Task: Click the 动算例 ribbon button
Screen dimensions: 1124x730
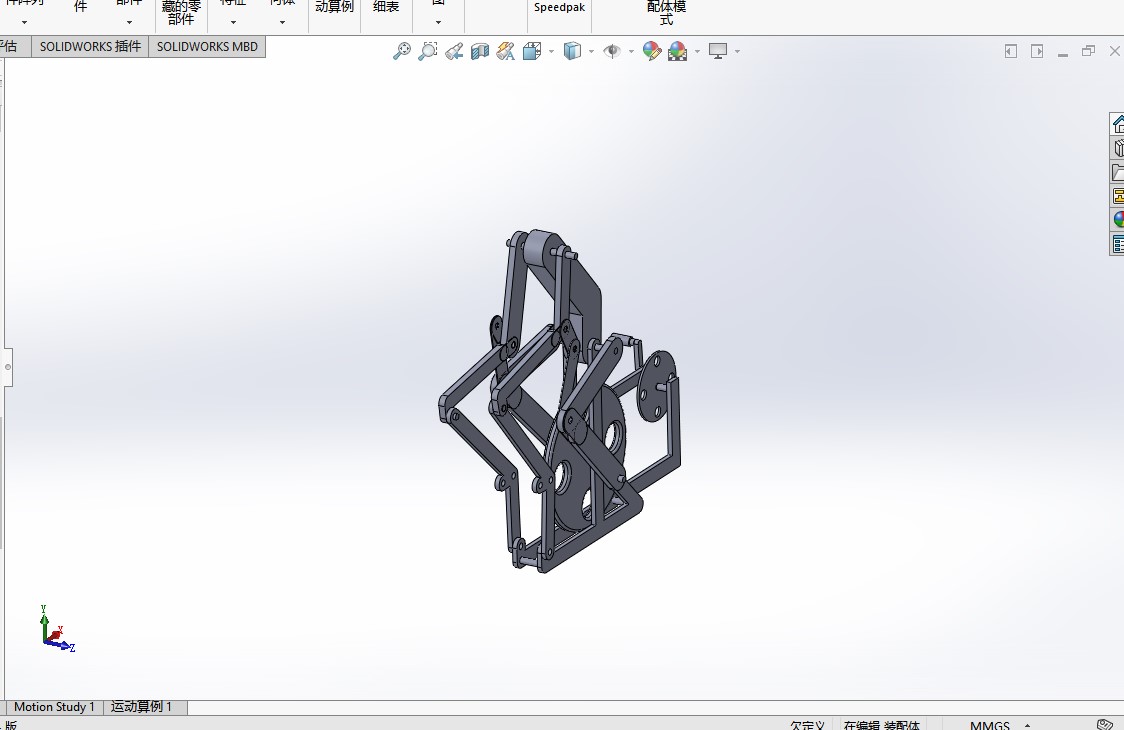Action: [335, 7]
